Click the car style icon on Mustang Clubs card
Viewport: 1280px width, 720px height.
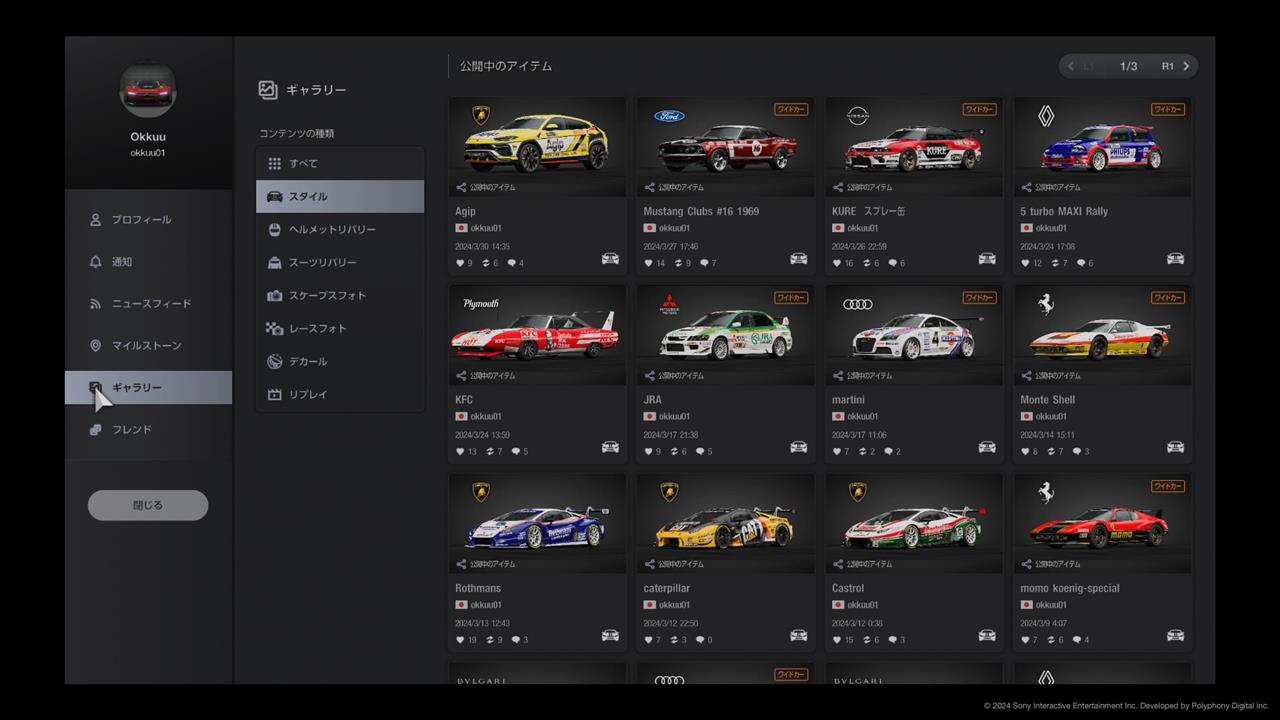point(798,259)
